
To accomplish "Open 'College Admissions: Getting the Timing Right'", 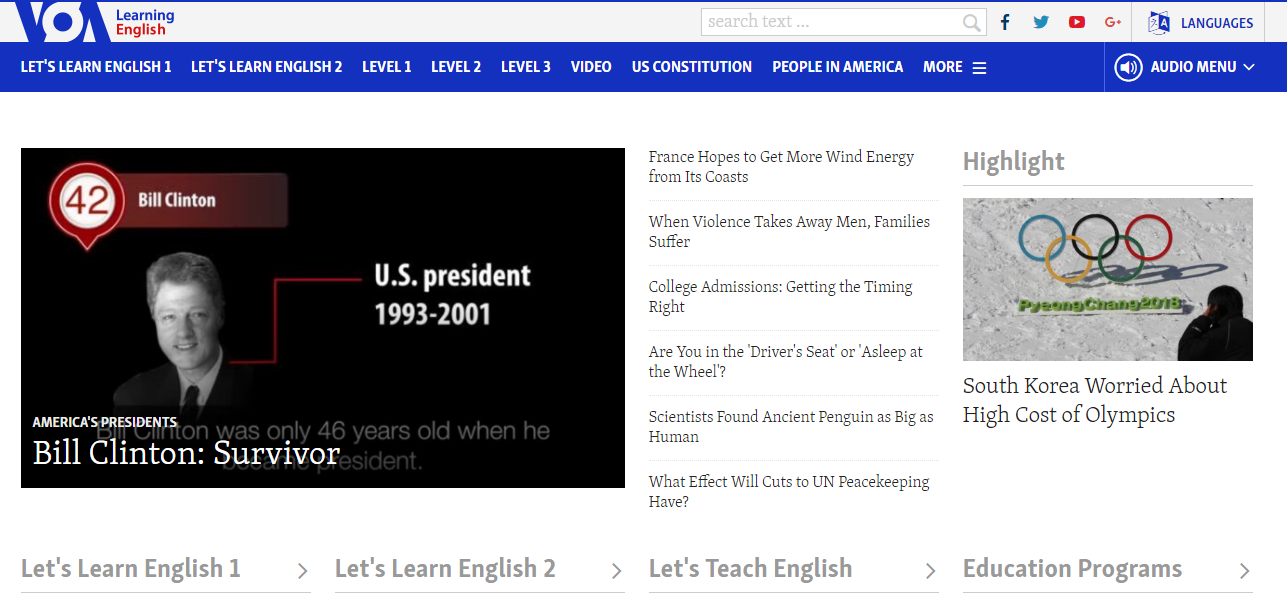I will pyautogui.click(x=780, y=297).
